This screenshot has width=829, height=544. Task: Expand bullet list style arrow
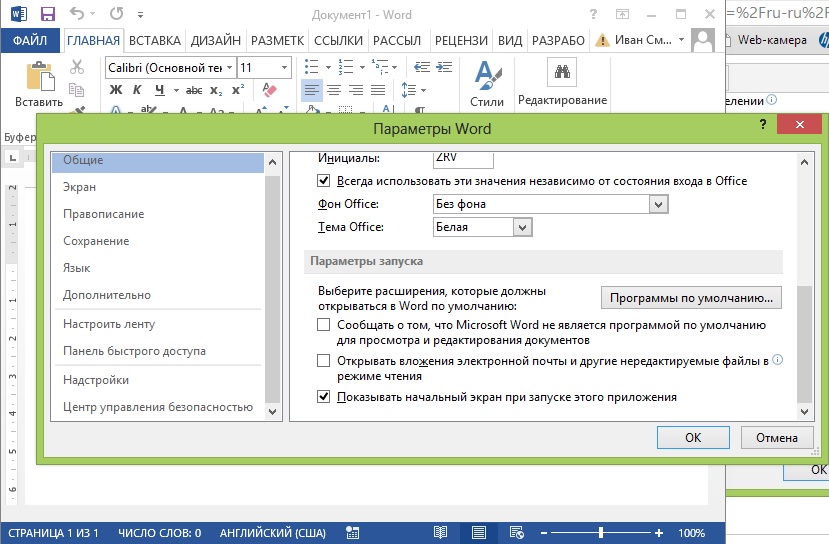pyautogui.click(x=328, y=67)
